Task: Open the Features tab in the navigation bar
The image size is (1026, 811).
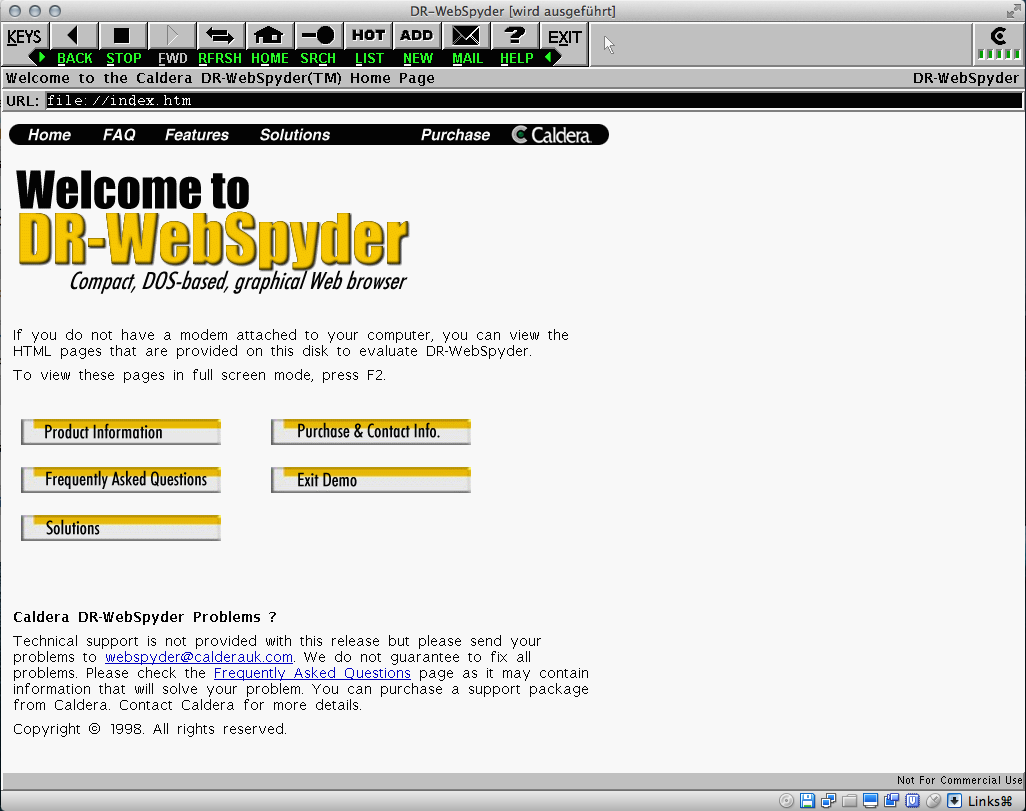Action: (x=196, y=135)
